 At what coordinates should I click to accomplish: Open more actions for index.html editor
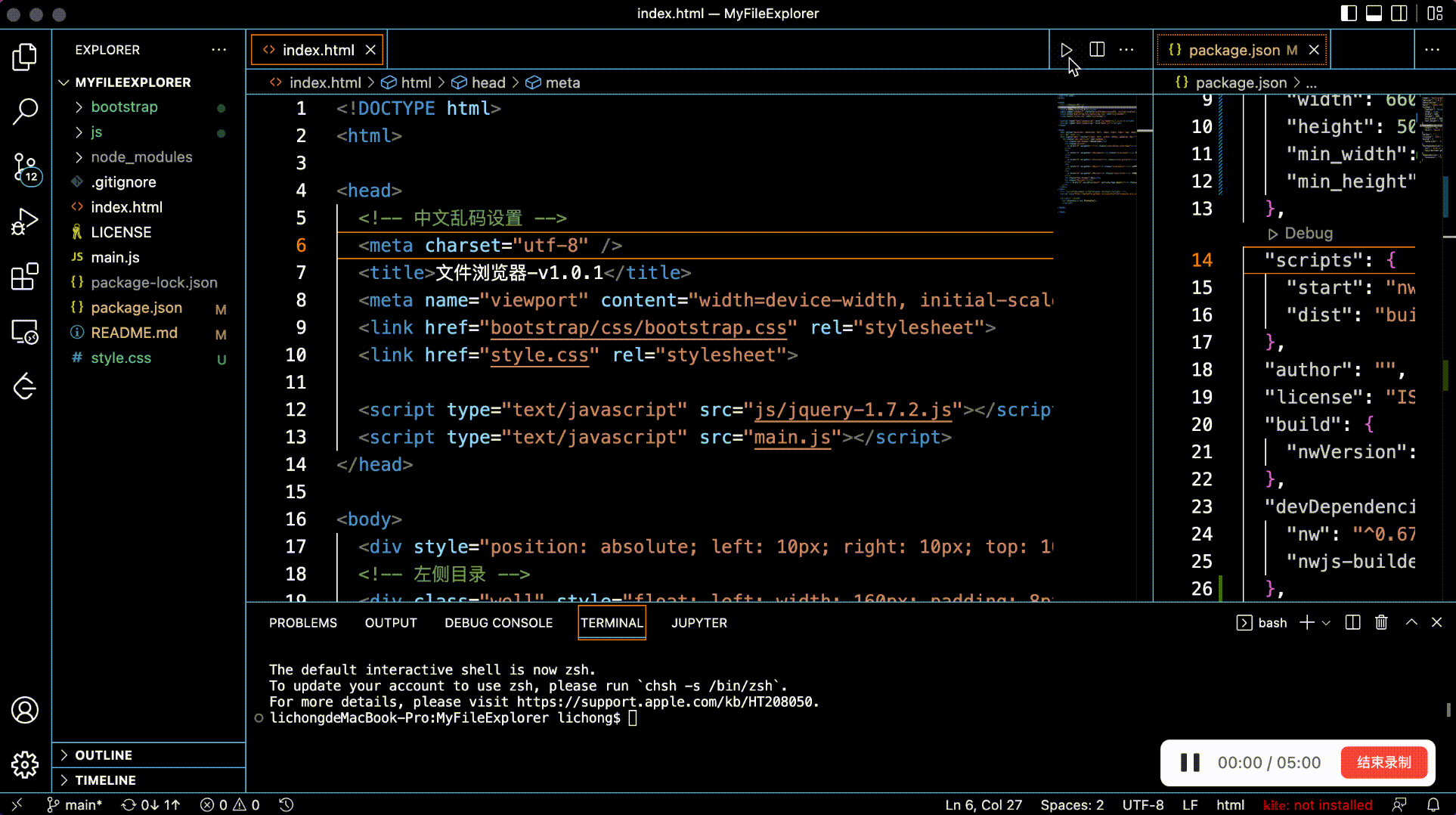[x=1126, y=50]
